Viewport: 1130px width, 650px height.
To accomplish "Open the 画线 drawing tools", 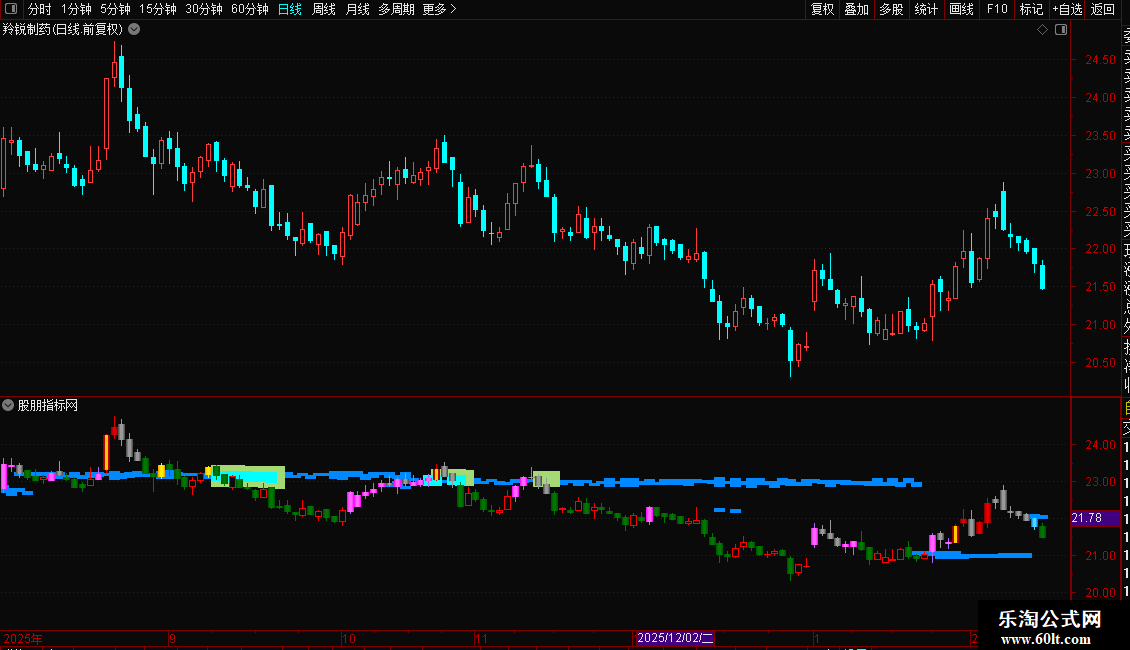I will coord(961,9).
